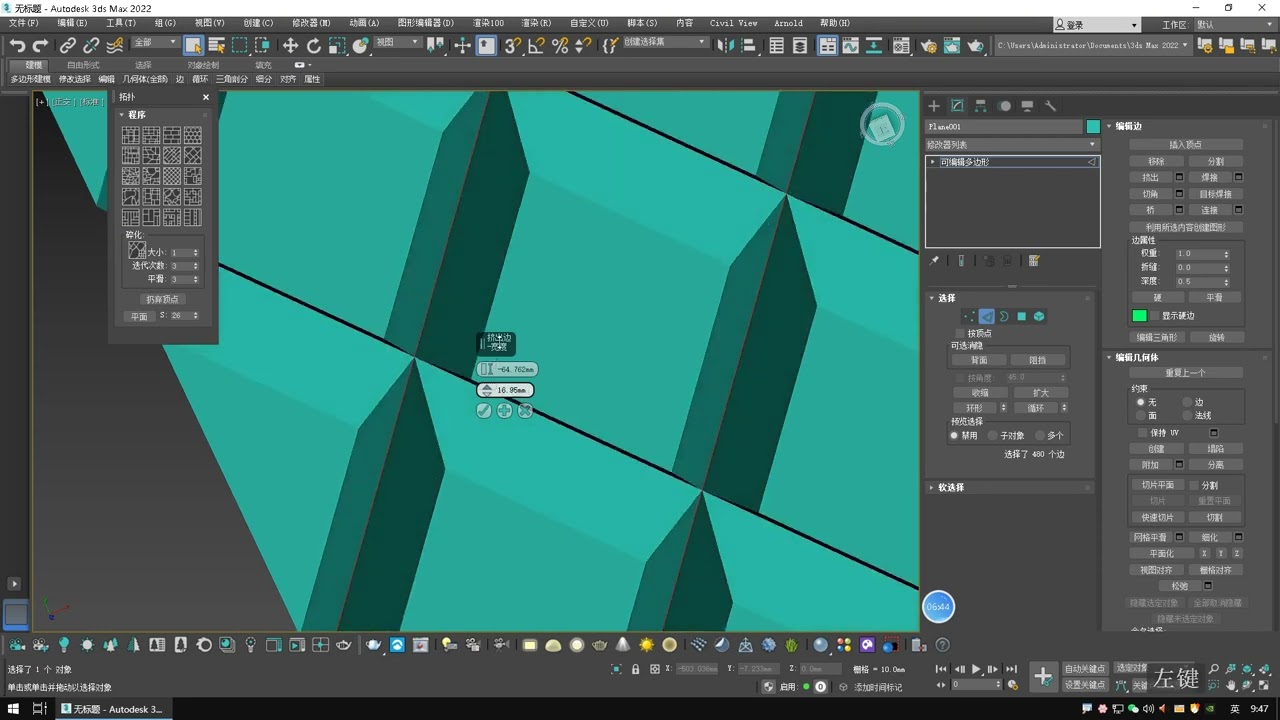The width and height of the screenshot is (1280, 720).
Task: Open the 修改器(M) menu
Action: 311,23
